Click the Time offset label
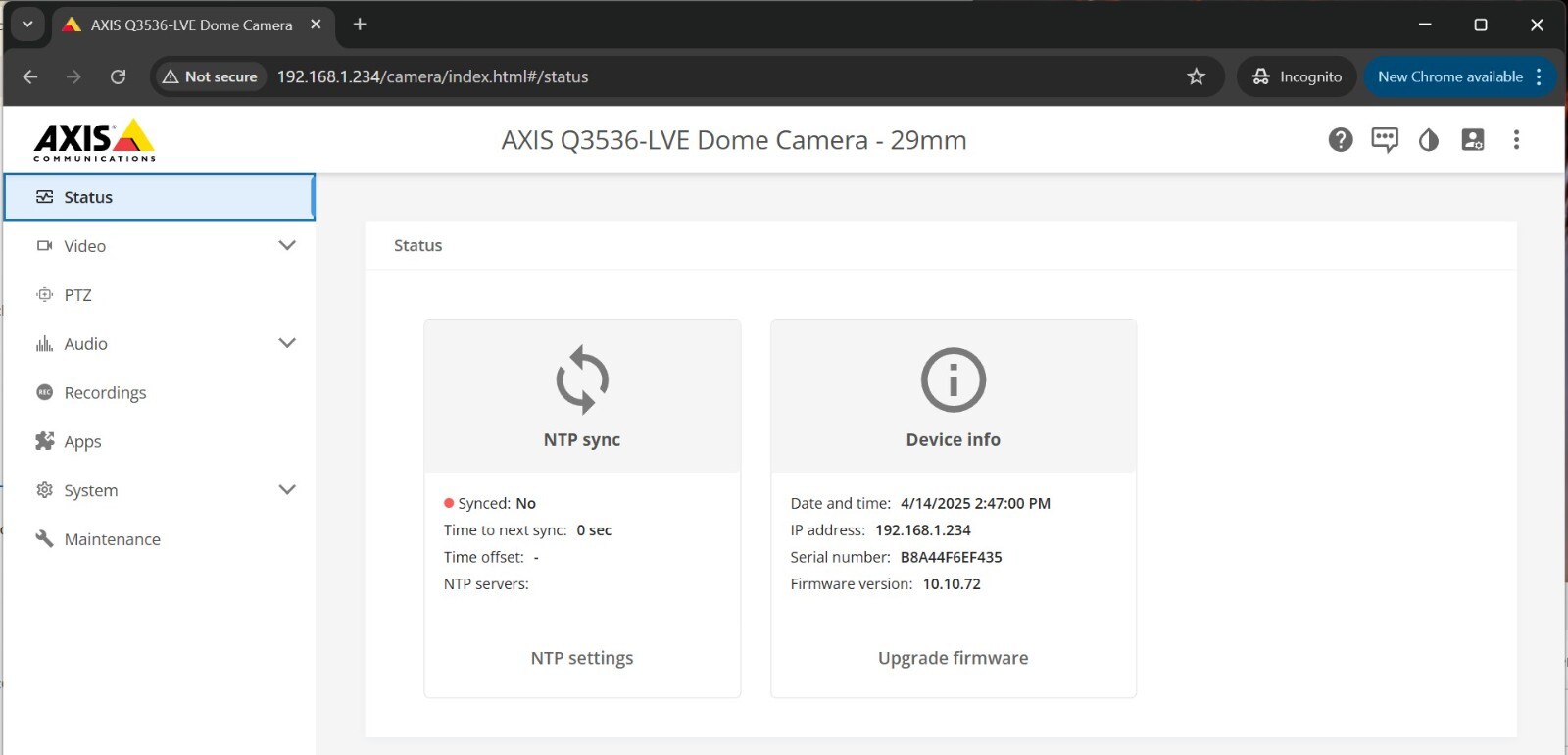Image resolution: width=1568 pixels, height=755 pixels. tap(484, 557)
